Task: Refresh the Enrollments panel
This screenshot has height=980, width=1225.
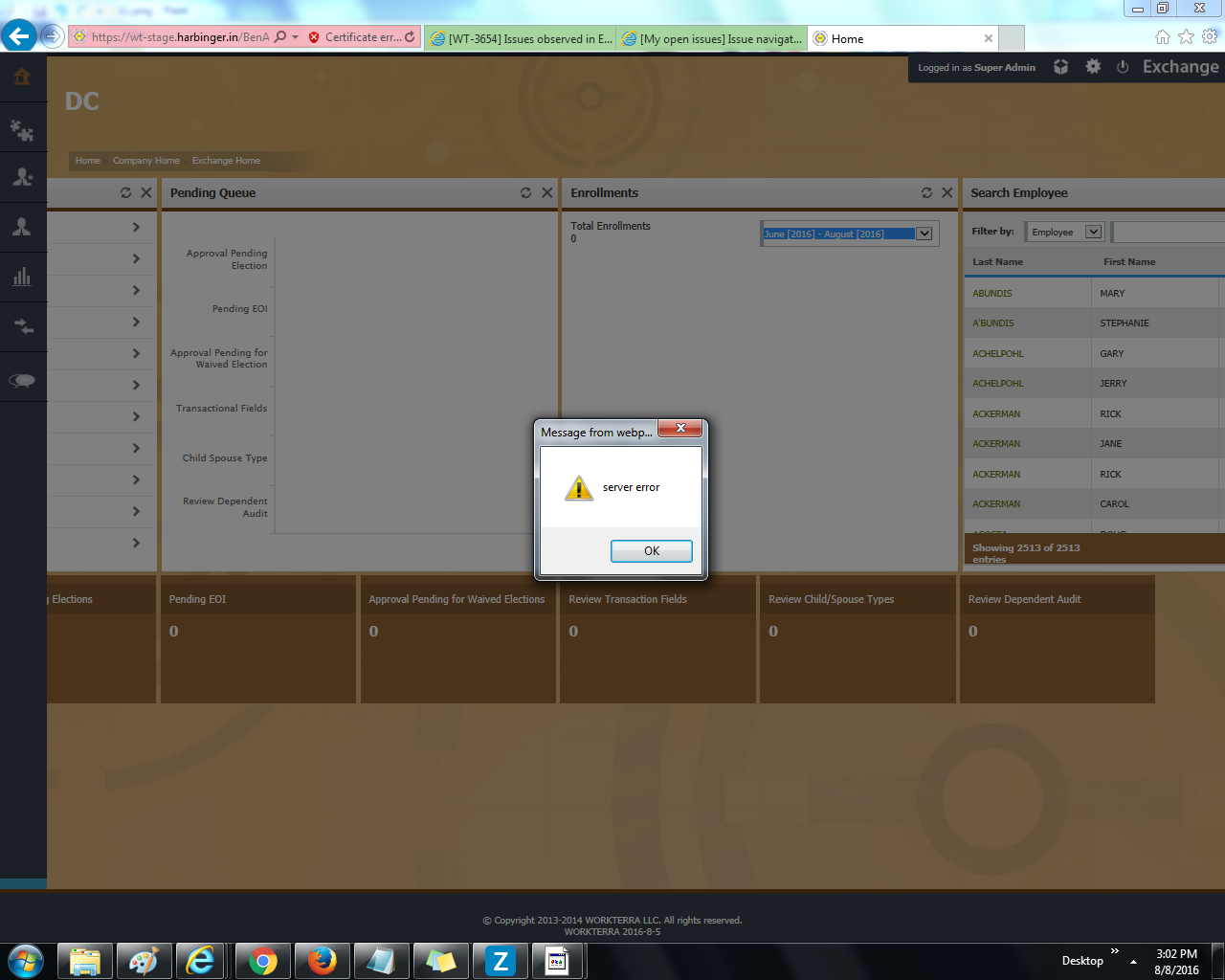Action: 926,193
